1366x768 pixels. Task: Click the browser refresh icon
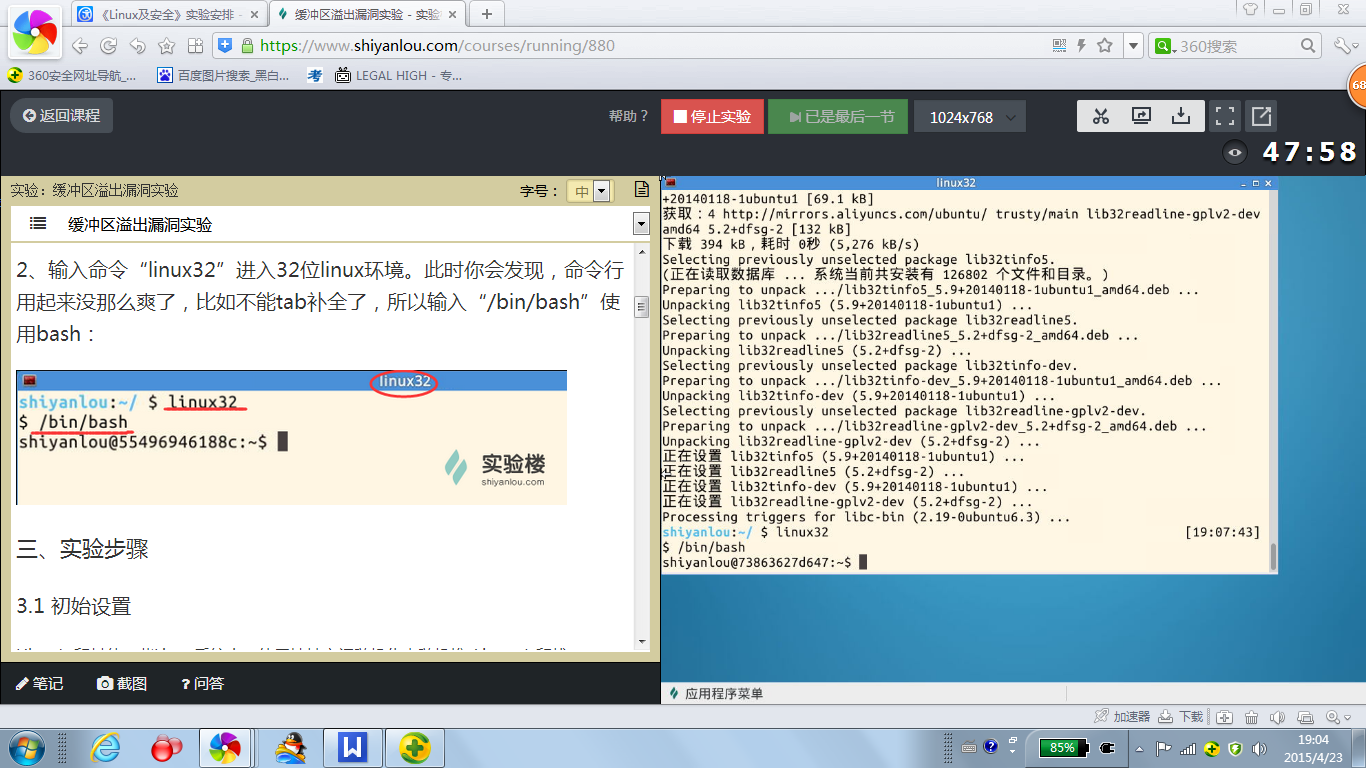click(x=108, y=46)
